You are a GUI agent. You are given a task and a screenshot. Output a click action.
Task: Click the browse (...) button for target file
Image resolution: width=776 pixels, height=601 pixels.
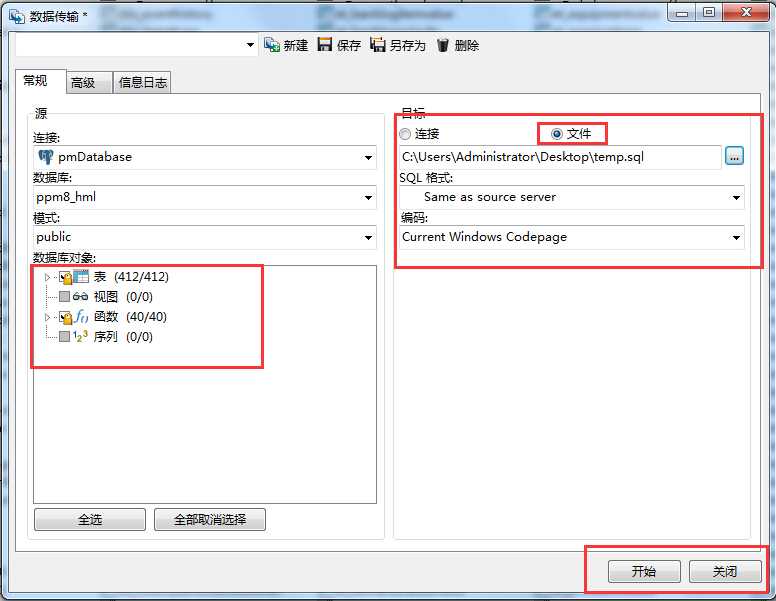click(734, 156)
